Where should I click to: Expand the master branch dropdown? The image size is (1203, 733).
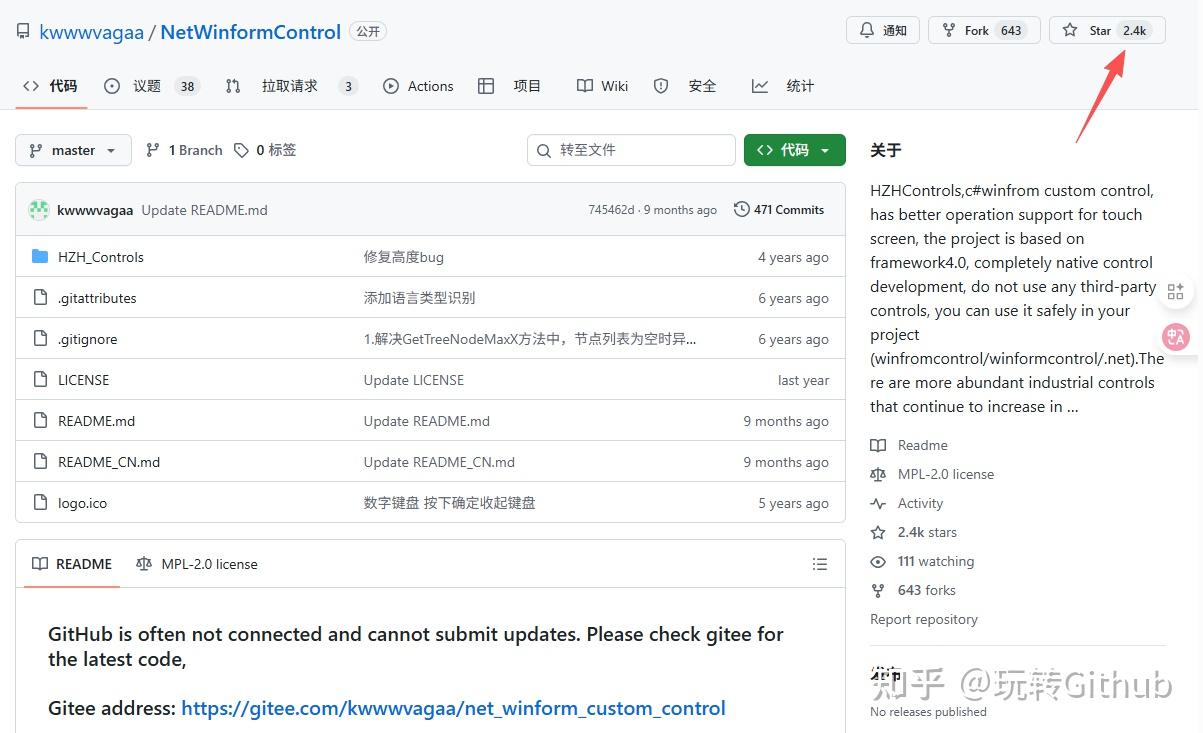tap(73, 150)
